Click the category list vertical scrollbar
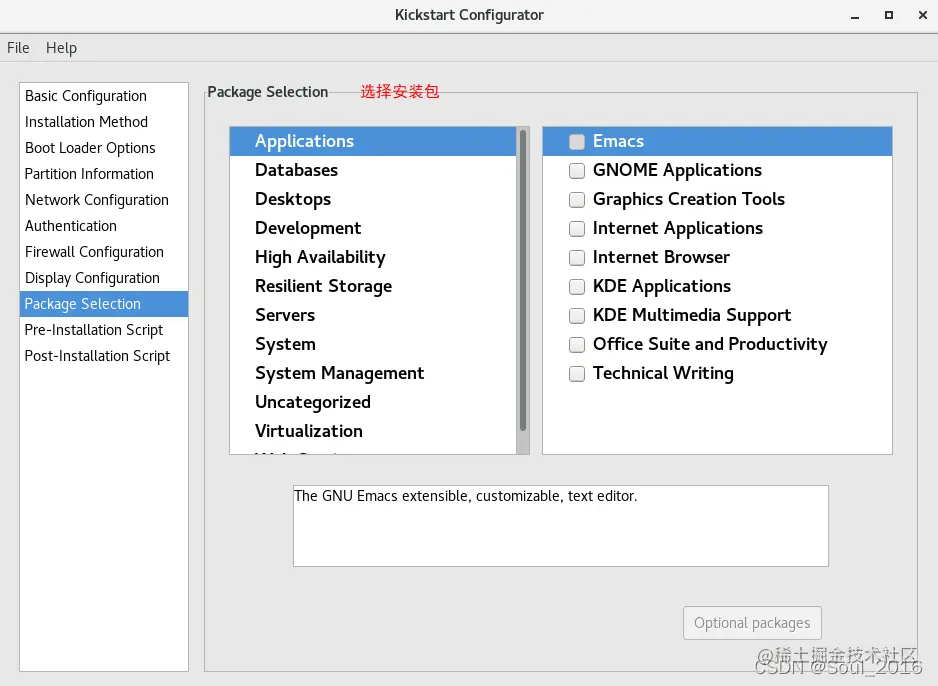 [523, 281]
